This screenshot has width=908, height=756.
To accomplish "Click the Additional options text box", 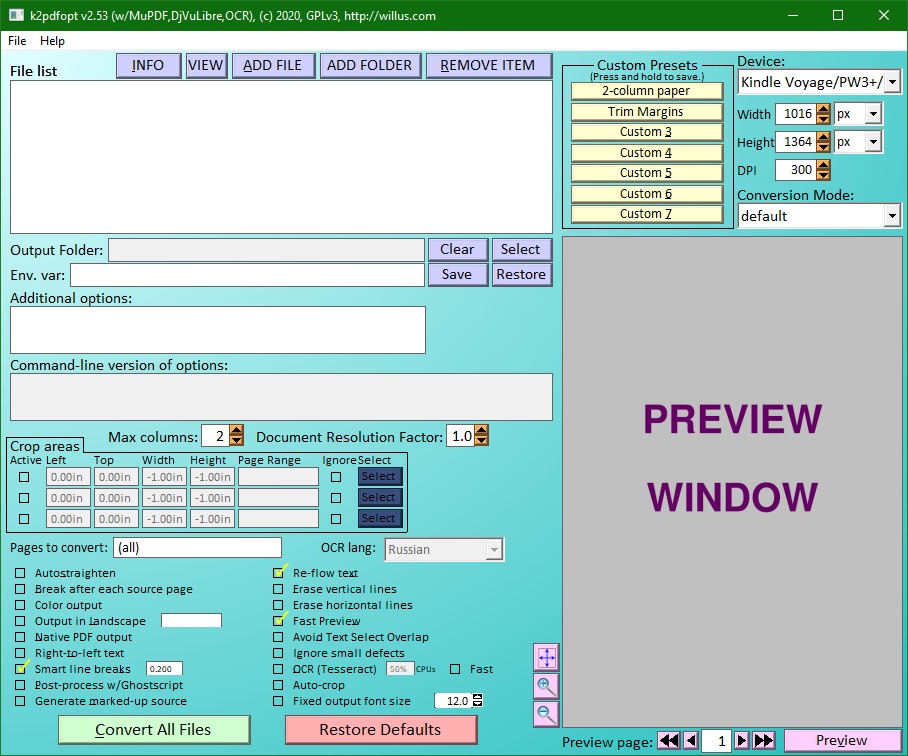I will point(218,330).
